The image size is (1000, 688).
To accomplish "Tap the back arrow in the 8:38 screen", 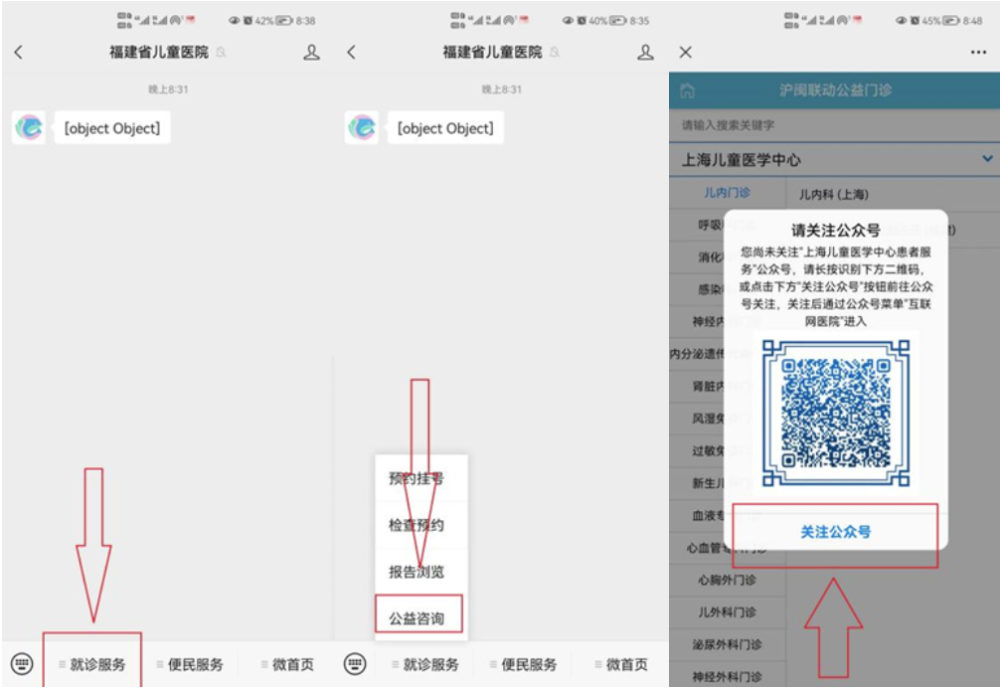I will coord(18,52).
